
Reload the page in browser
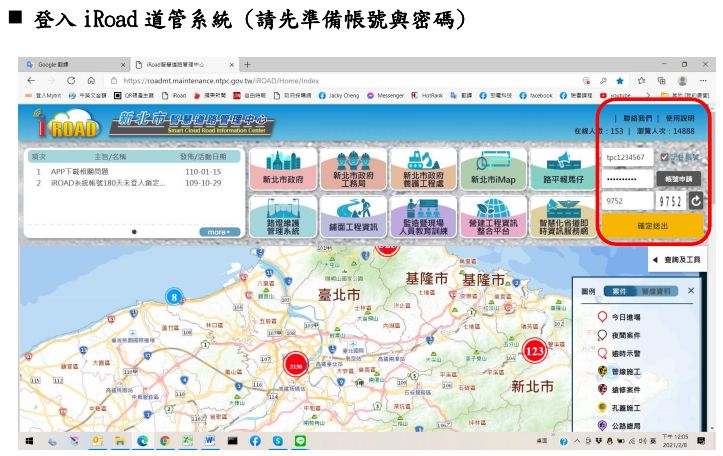point(71,81)
